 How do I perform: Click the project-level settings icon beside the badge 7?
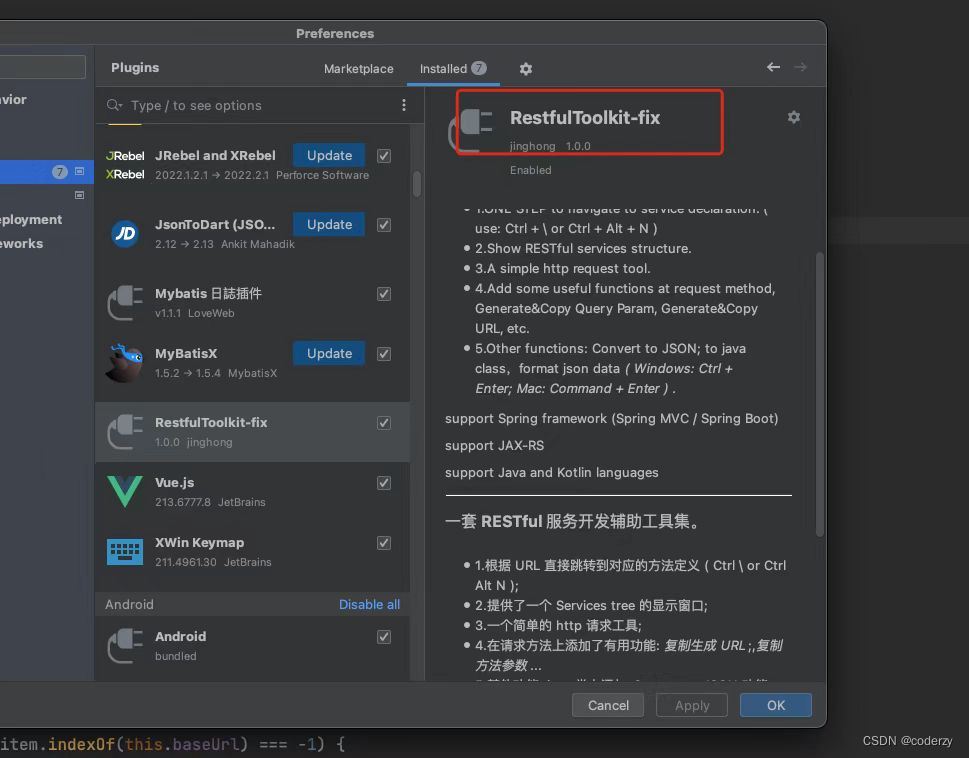79,171
